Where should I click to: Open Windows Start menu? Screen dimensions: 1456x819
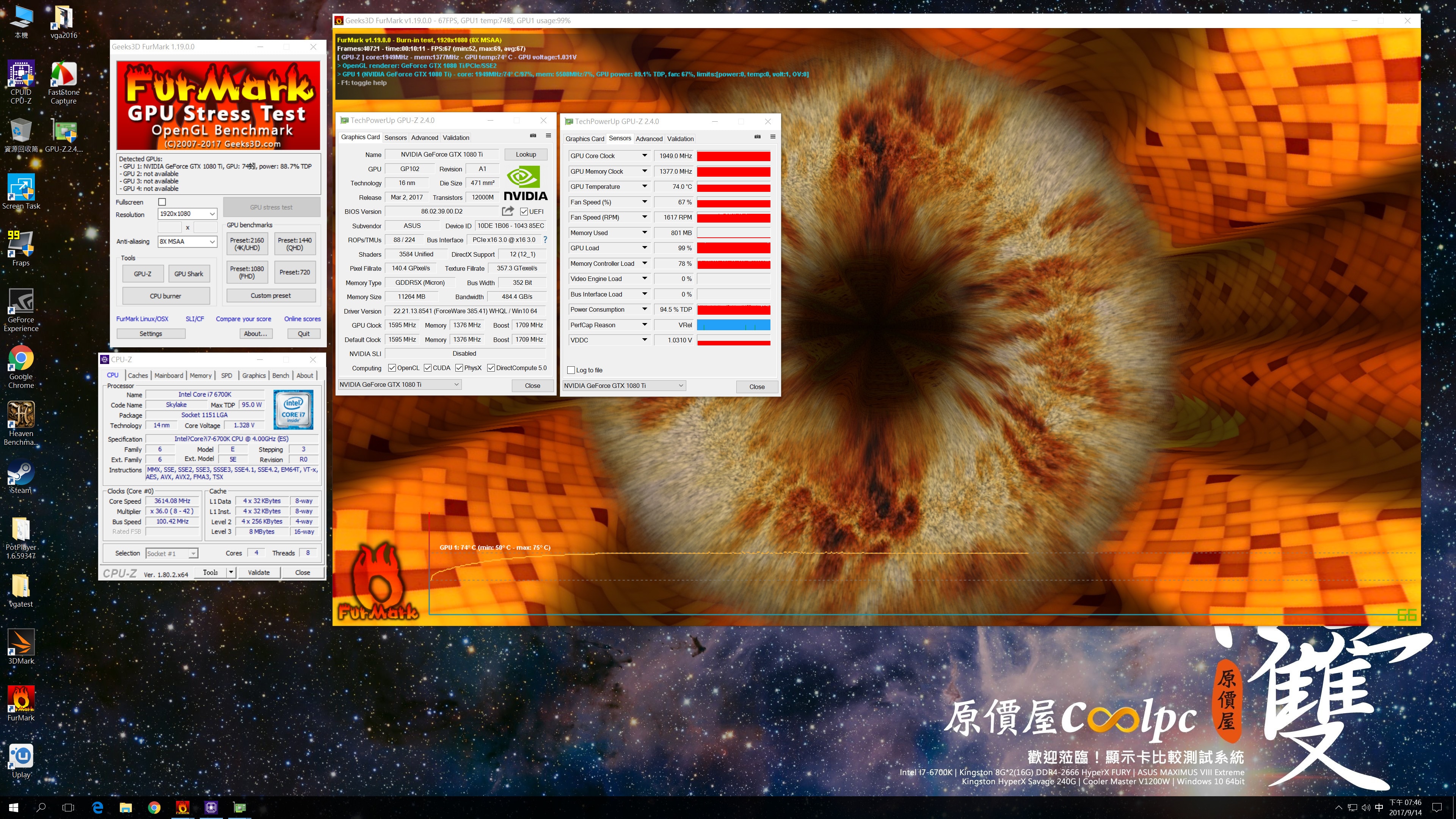[14, 808]
